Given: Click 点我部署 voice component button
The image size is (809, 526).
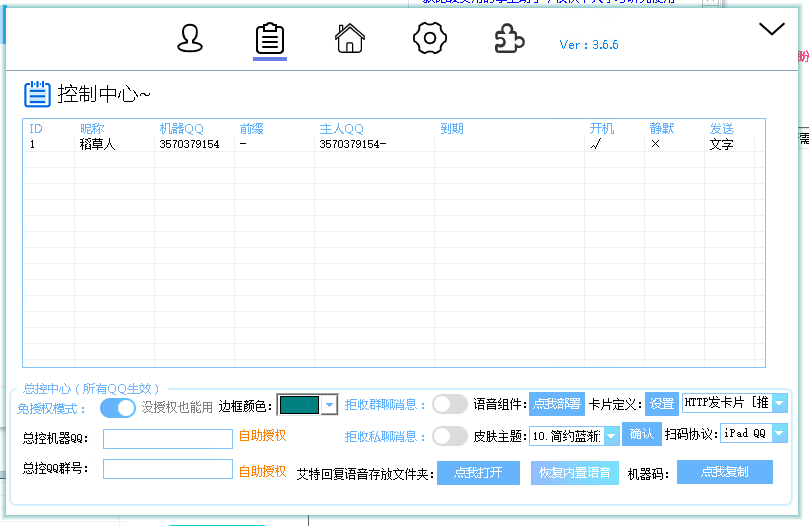Looking at the screenshot, I should [x=557, y=404].
